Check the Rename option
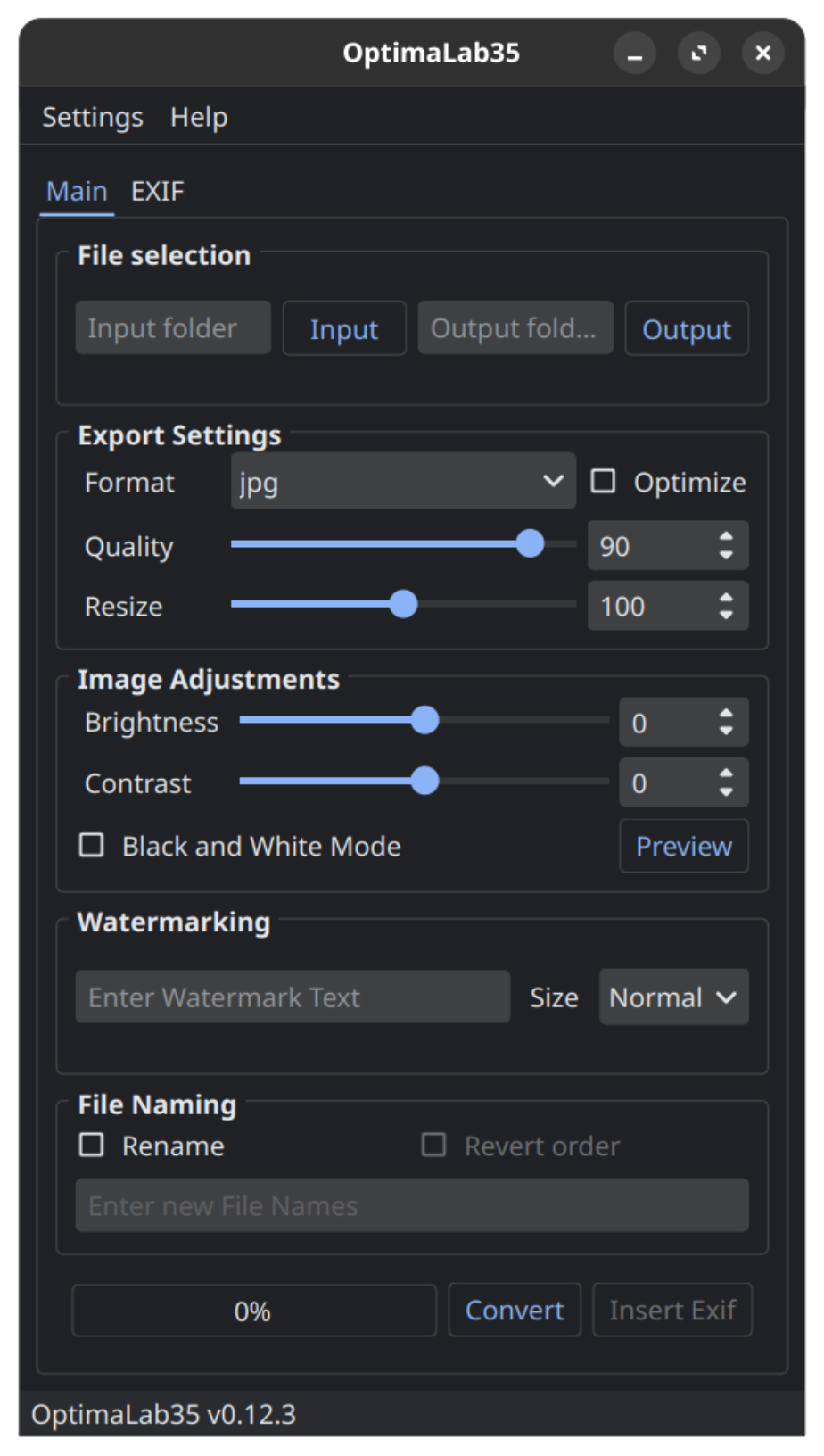 (92, 1145)
